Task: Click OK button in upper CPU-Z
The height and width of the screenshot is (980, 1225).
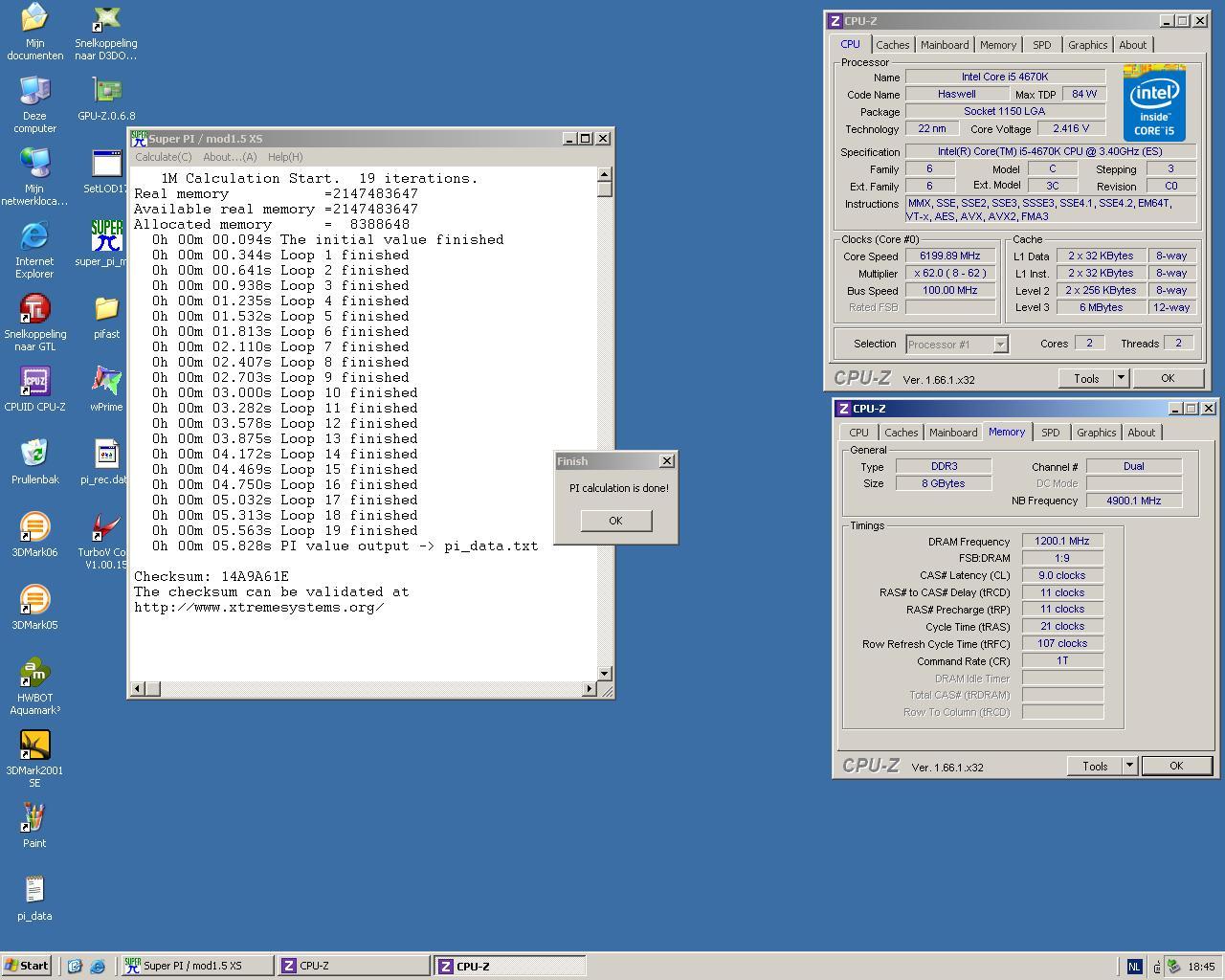Action: 1168,378
